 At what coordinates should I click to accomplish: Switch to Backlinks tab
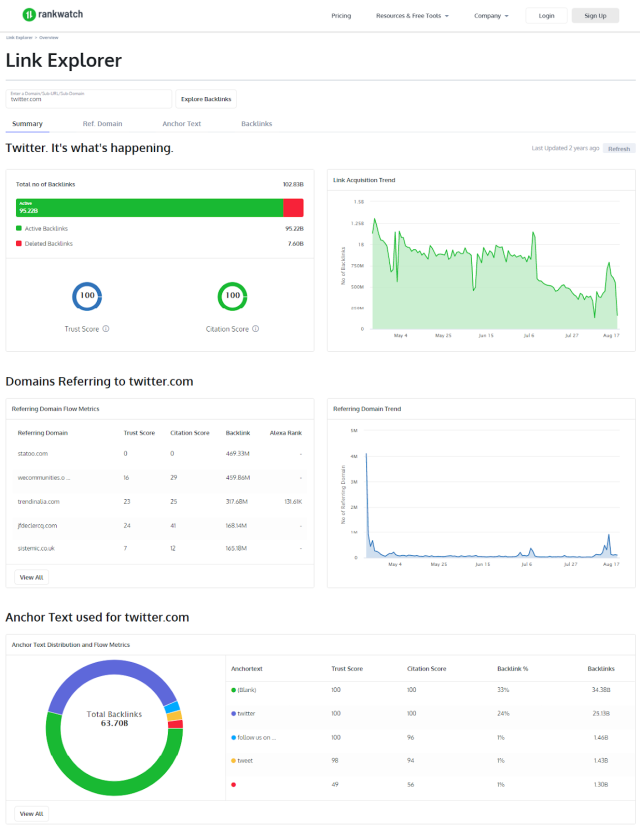pyautogui.click(x=257, y=124)
